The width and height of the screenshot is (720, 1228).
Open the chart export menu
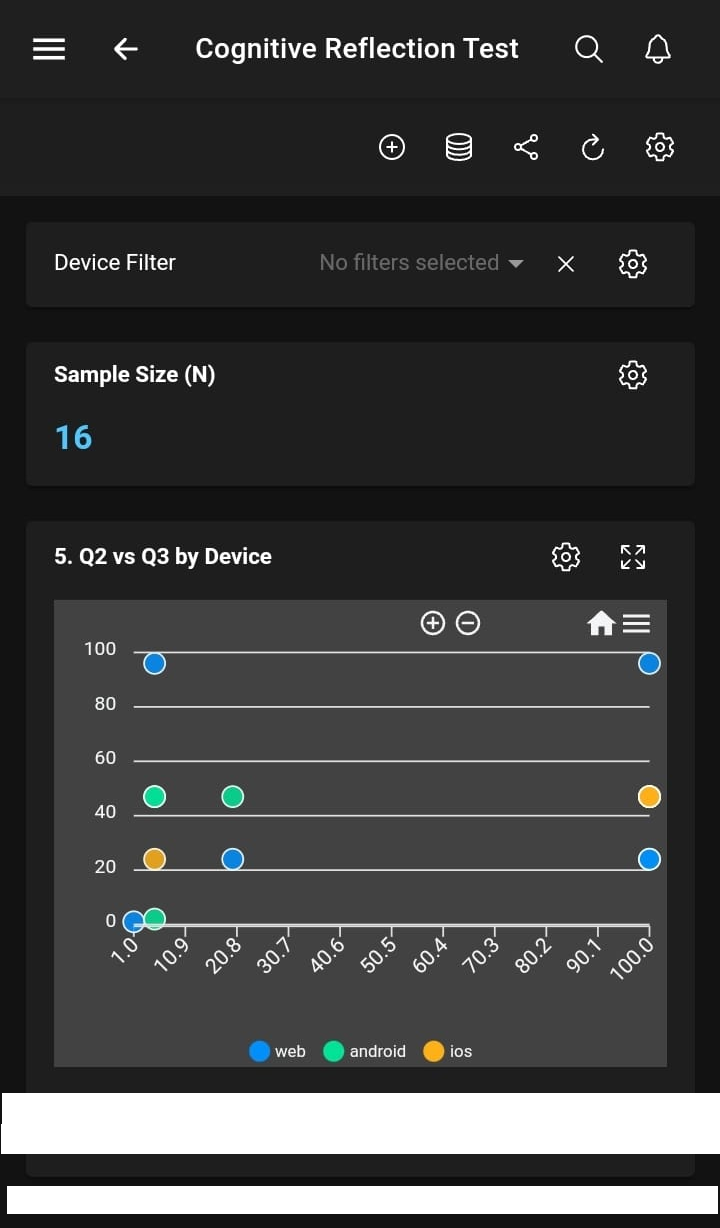click(637, 623)
